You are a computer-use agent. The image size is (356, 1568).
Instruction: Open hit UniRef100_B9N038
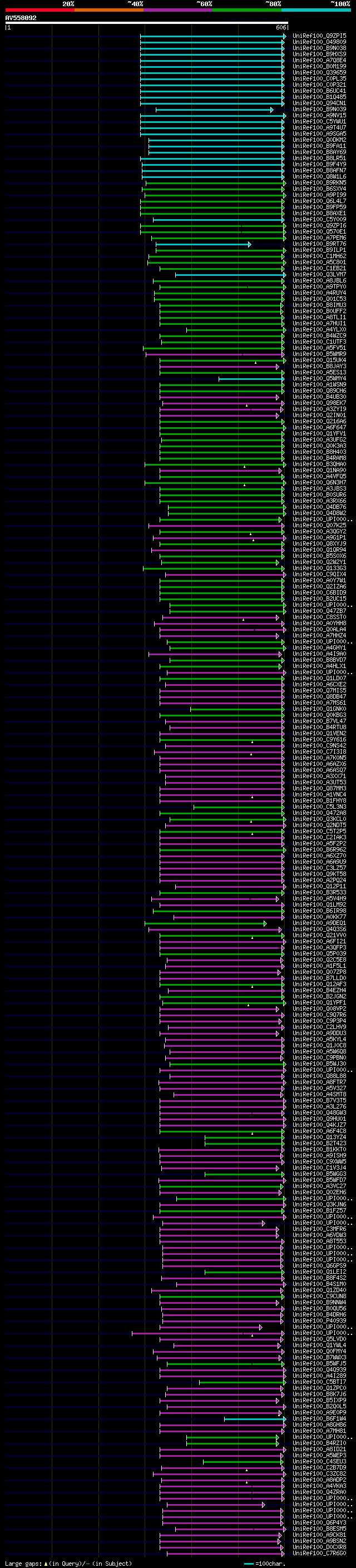tap(319, 48)
